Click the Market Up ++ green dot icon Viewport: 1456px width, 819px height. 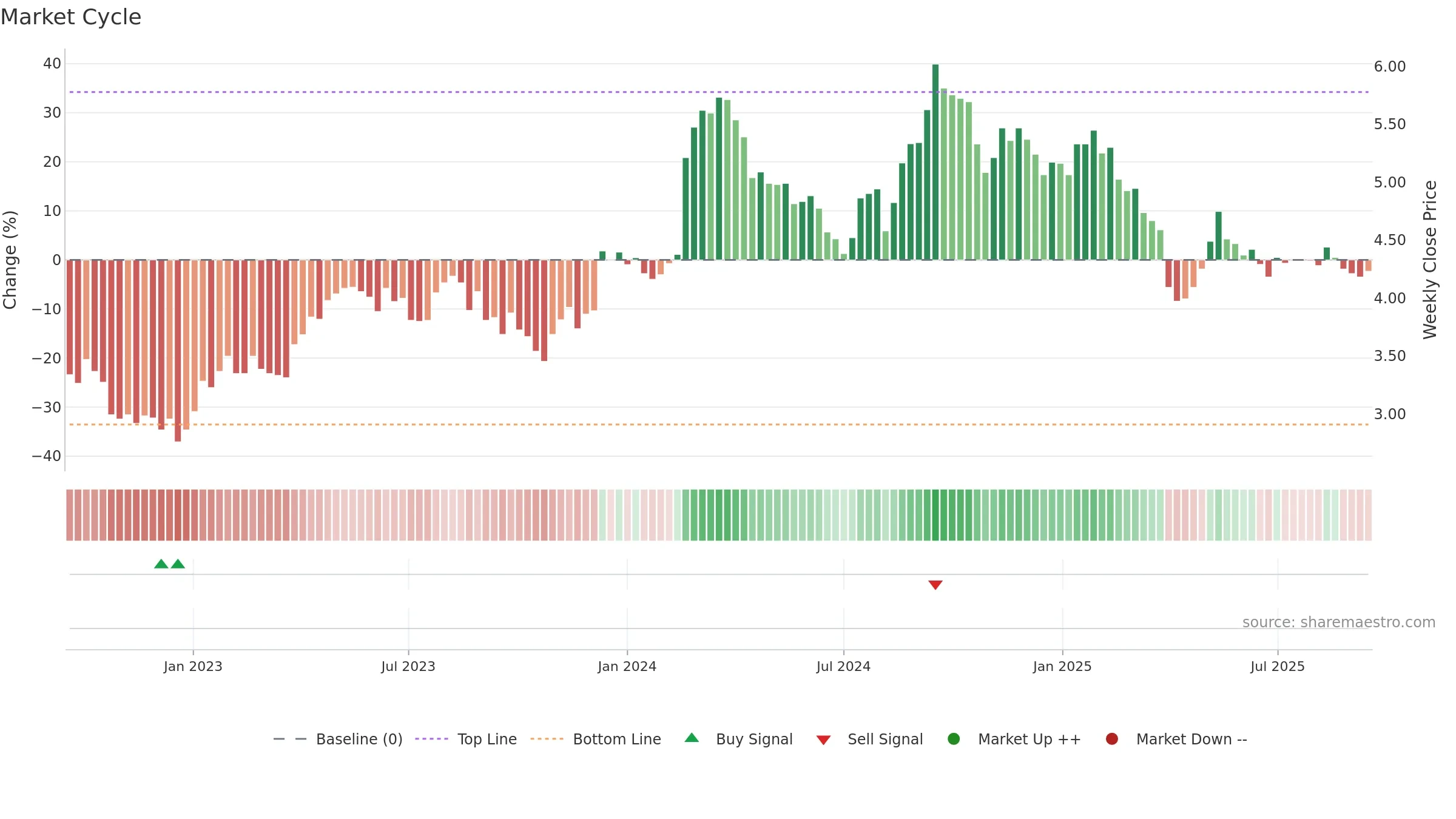tap(954, 739)
